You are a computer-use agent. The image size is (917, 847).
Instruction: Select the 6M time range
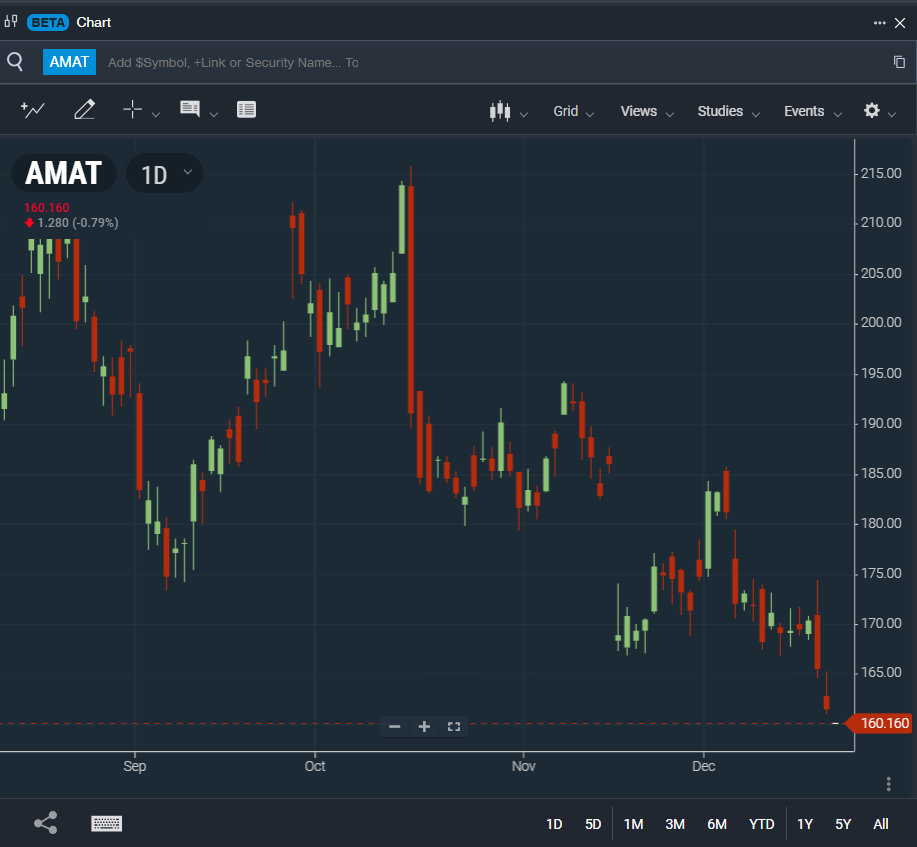pyautogui.click(x=717, y=824)
